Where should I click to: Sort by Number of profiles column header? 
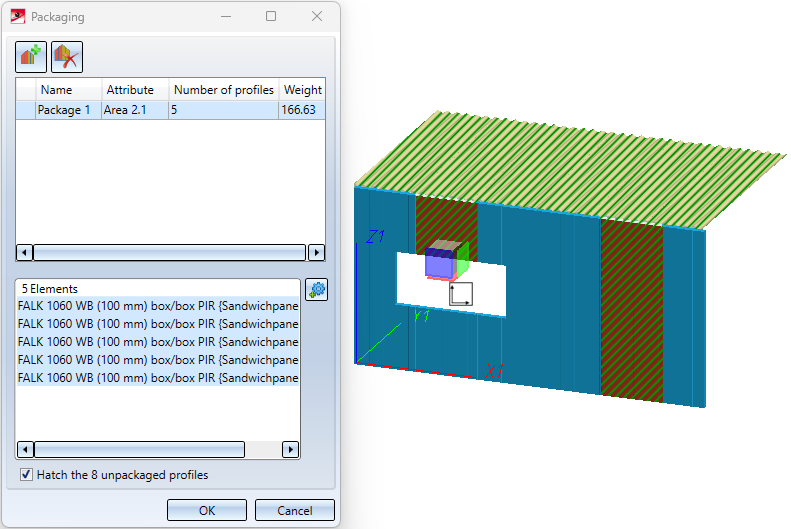[223, 90]
